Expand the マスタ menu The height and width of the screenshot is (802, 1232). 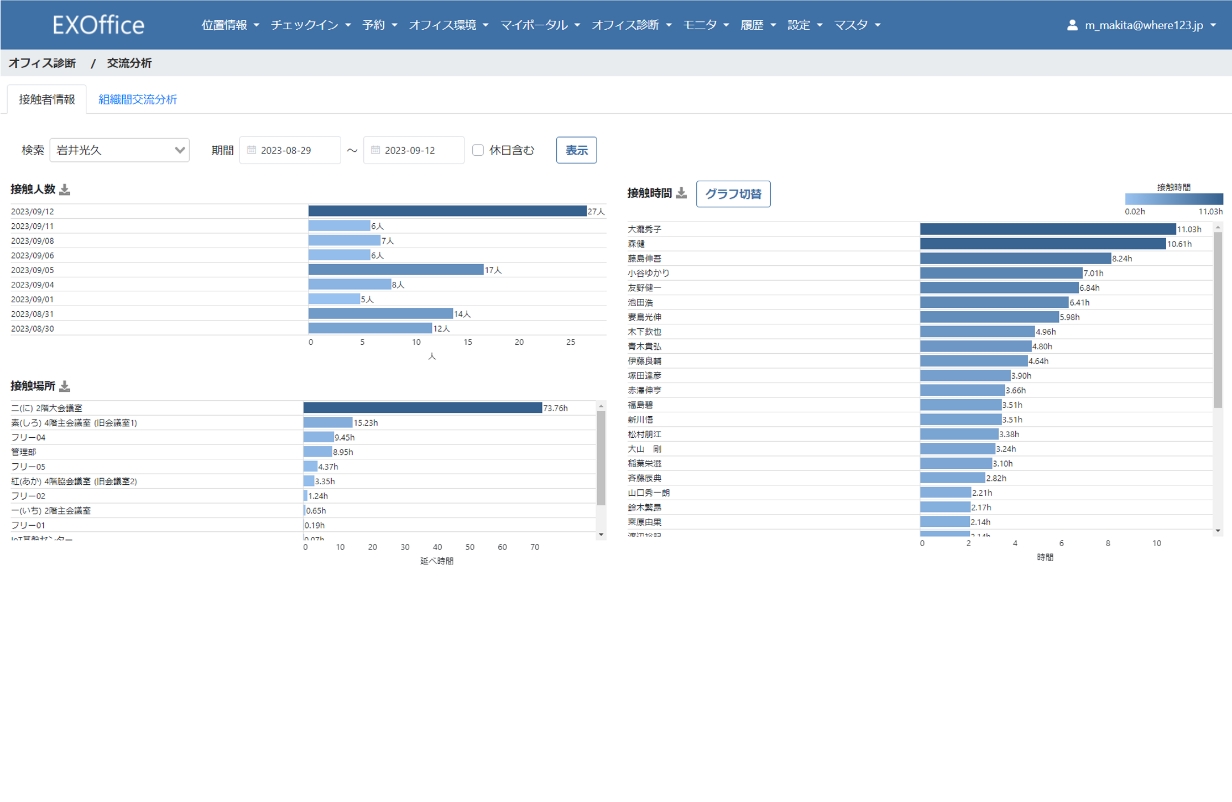tap(857, 25)
